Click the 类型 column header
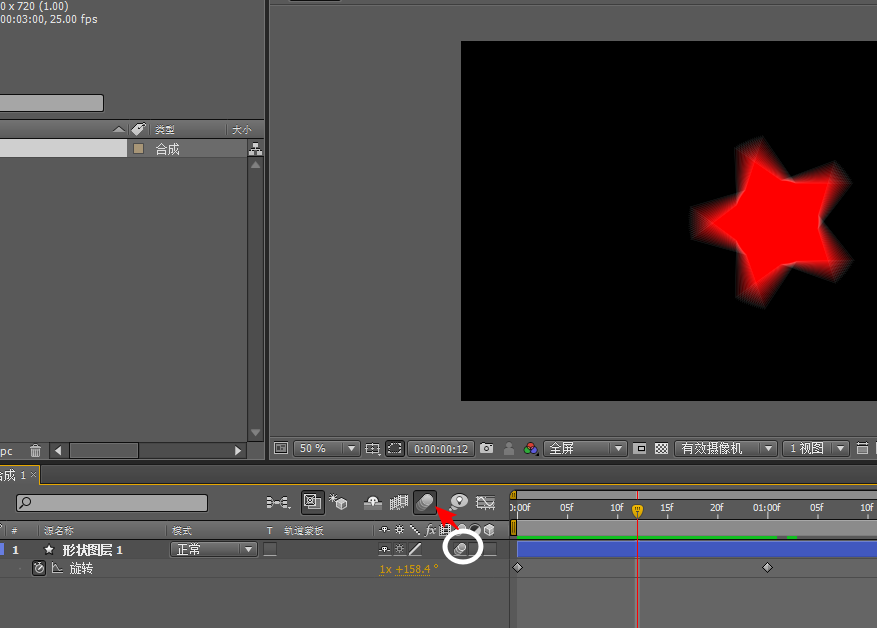The image size is (877, 628). (x=165, y=130)
